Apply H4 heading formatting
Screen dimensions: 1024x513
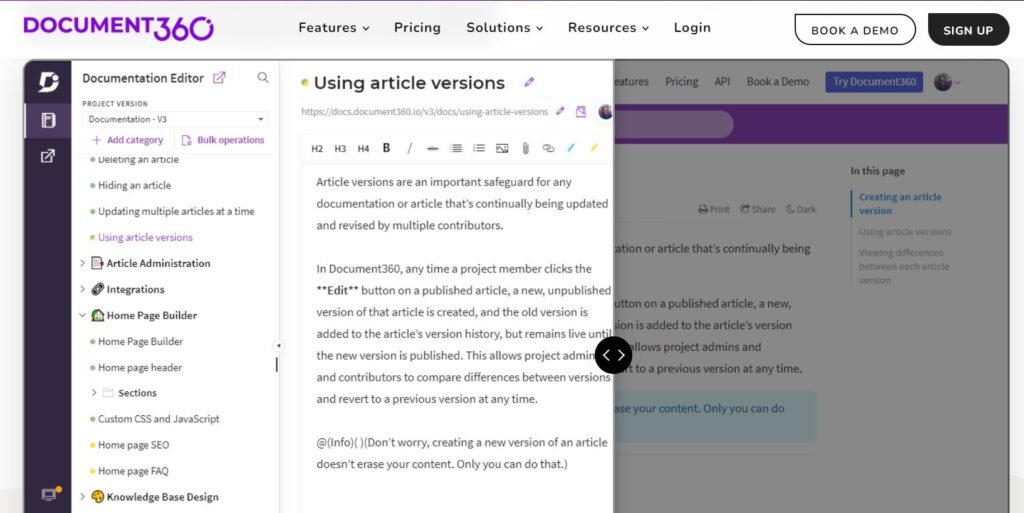363,149
